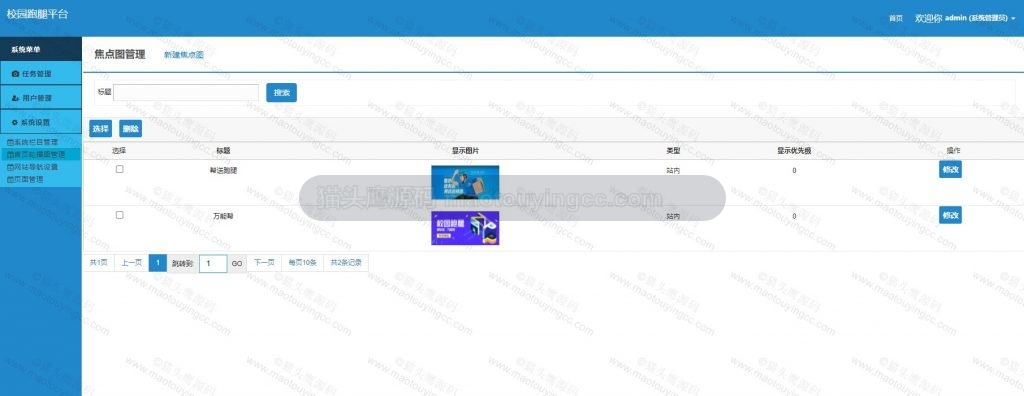Click the gear icon beside 系统设置
Screen dimensions: 1024x396
(15, 122)
